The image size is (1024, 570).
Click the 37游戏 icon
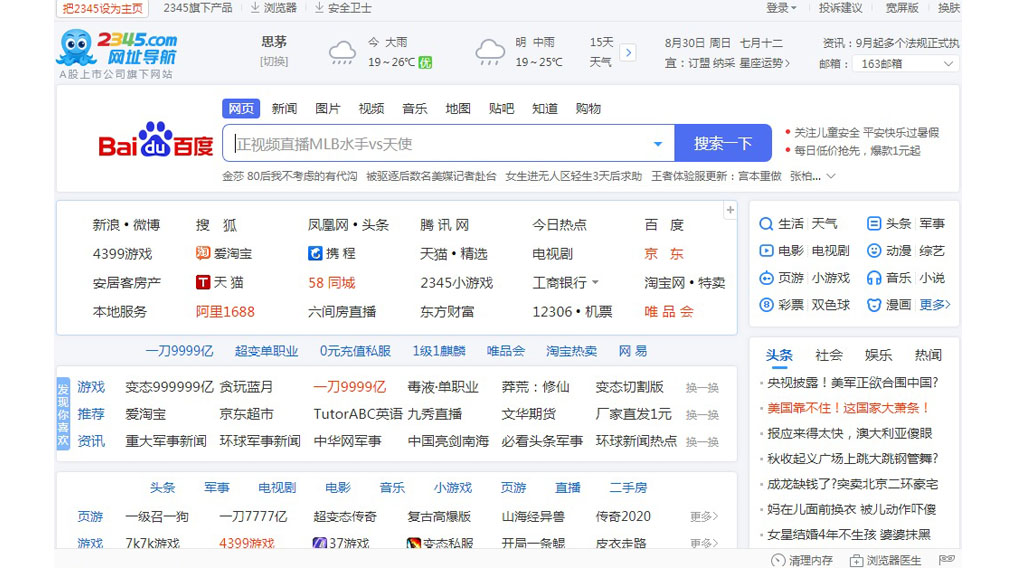pos(319,543)
